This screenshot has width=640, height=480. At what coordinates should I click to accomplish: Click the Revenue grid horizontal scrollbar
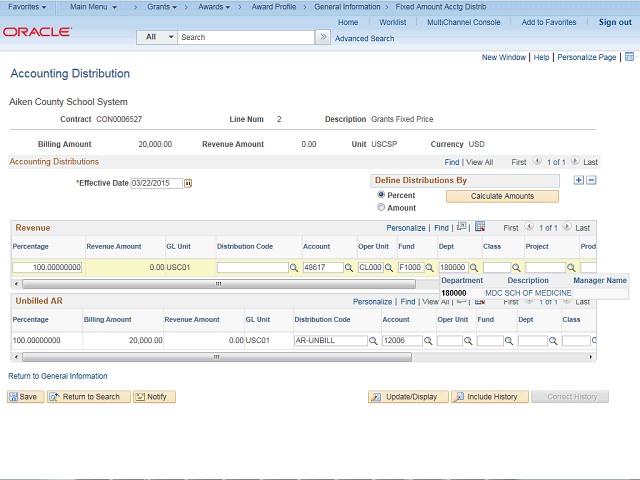click(x=219, y=284)
